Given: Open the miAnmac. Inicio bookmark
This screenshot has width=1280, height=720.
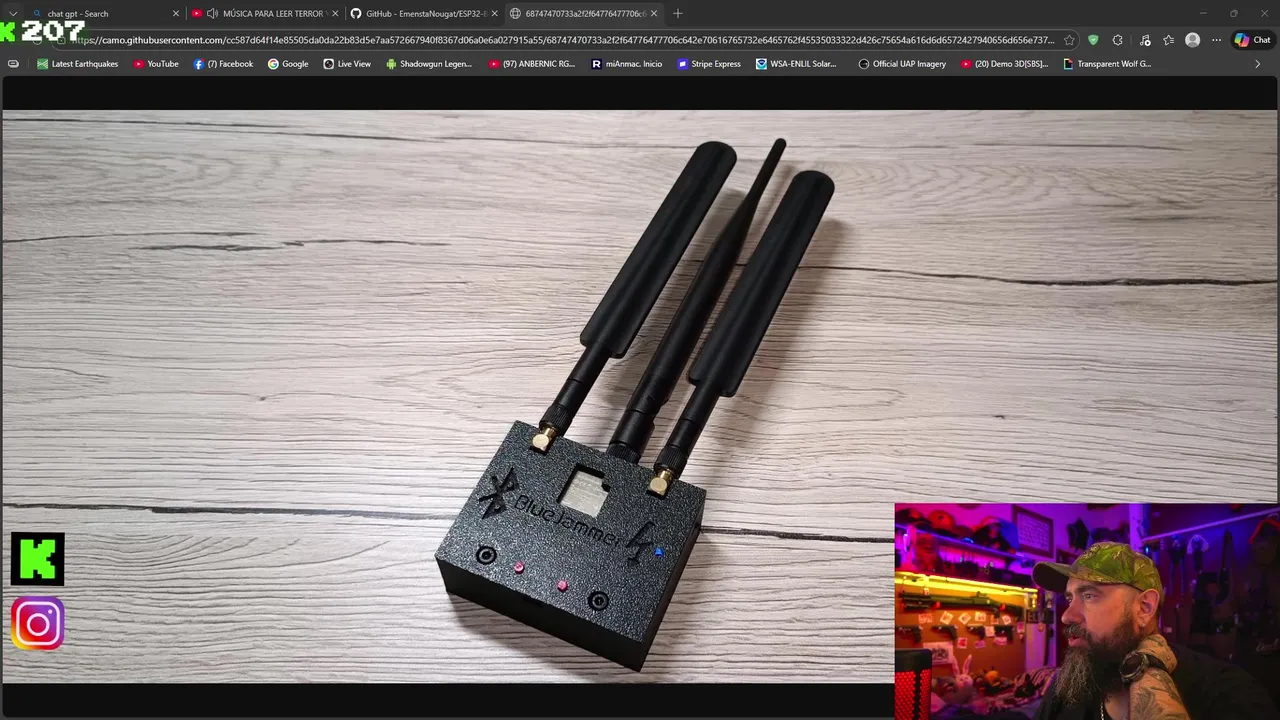Looking at the screenshot, I should (x=627, y=64).
